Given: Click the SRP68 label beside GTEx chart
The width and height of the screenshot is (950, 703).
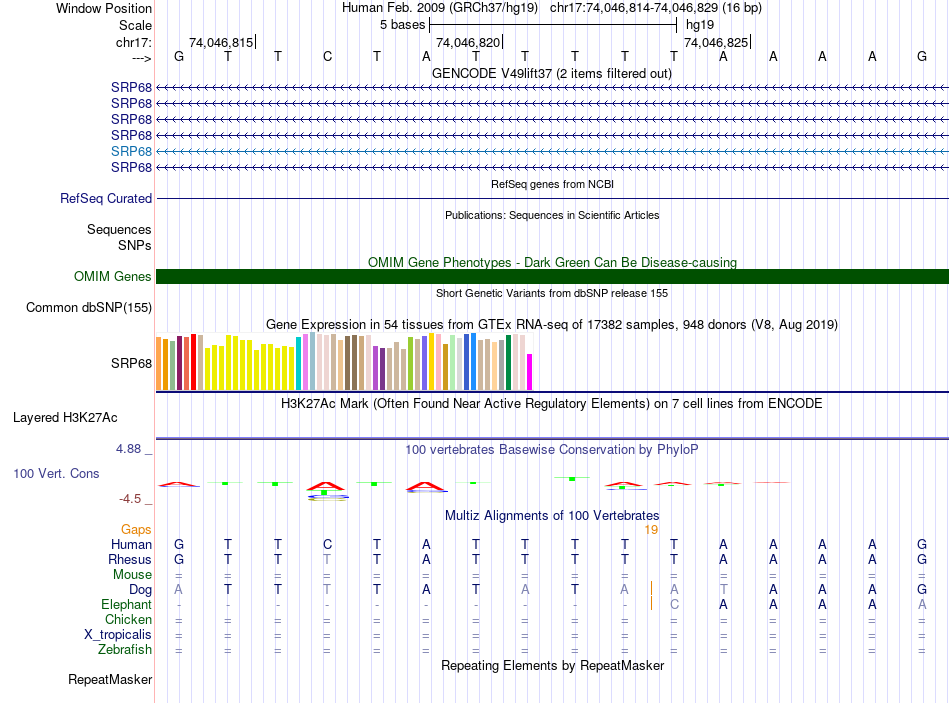Looking at the screenshot, I should click(131, 363).
